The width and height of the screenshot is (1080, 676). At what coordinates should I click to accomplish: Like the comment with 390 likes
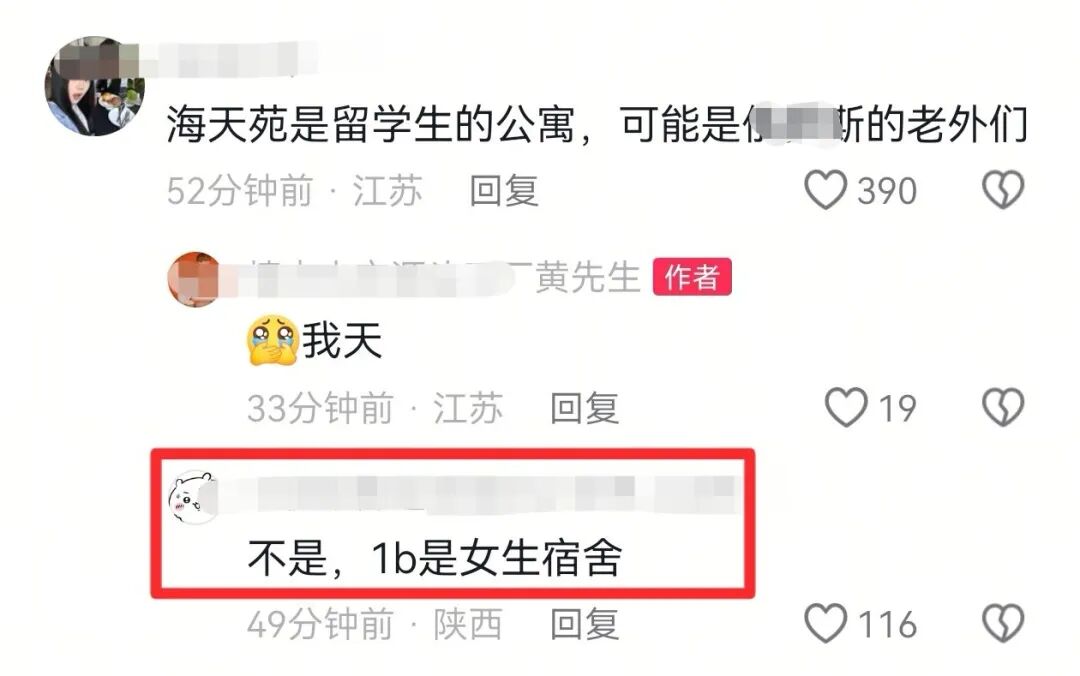coord(825,190)
